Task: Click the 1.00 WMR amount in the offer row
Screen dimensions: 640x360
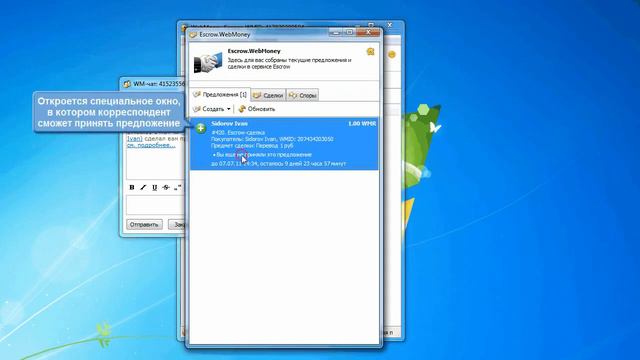Action: click(362, 123)
